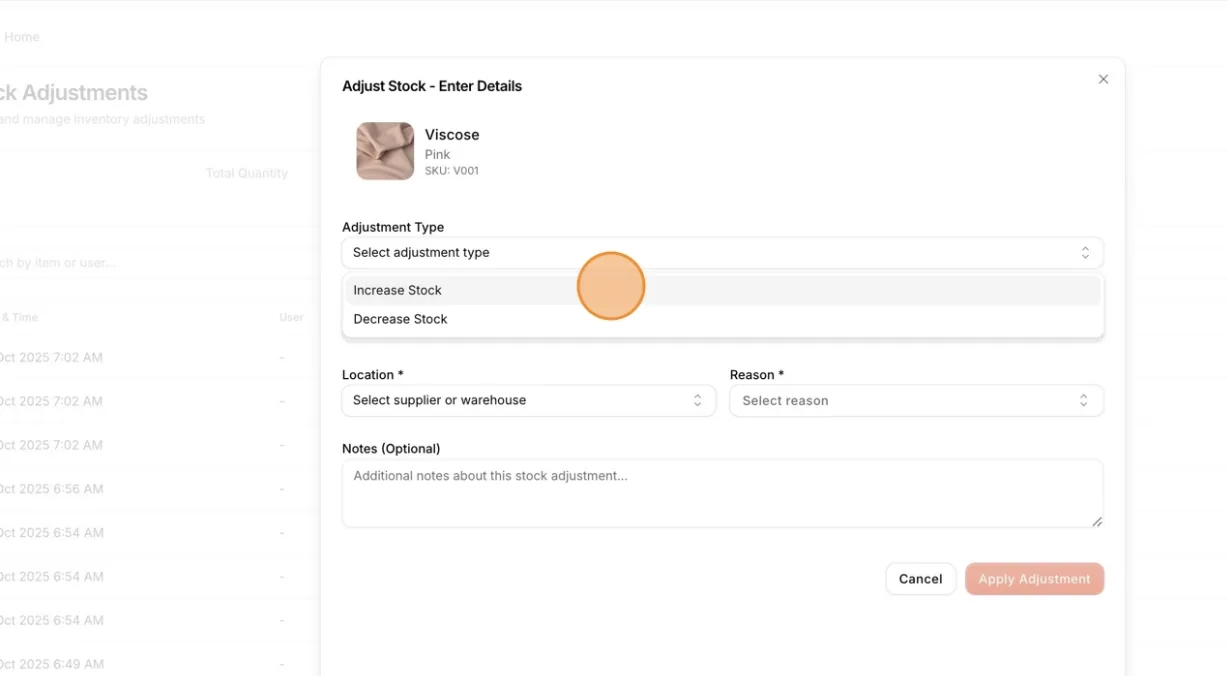Open the Select adjustment type dropdown
This screenshot has width=1228, height=676.
point(722,253)
